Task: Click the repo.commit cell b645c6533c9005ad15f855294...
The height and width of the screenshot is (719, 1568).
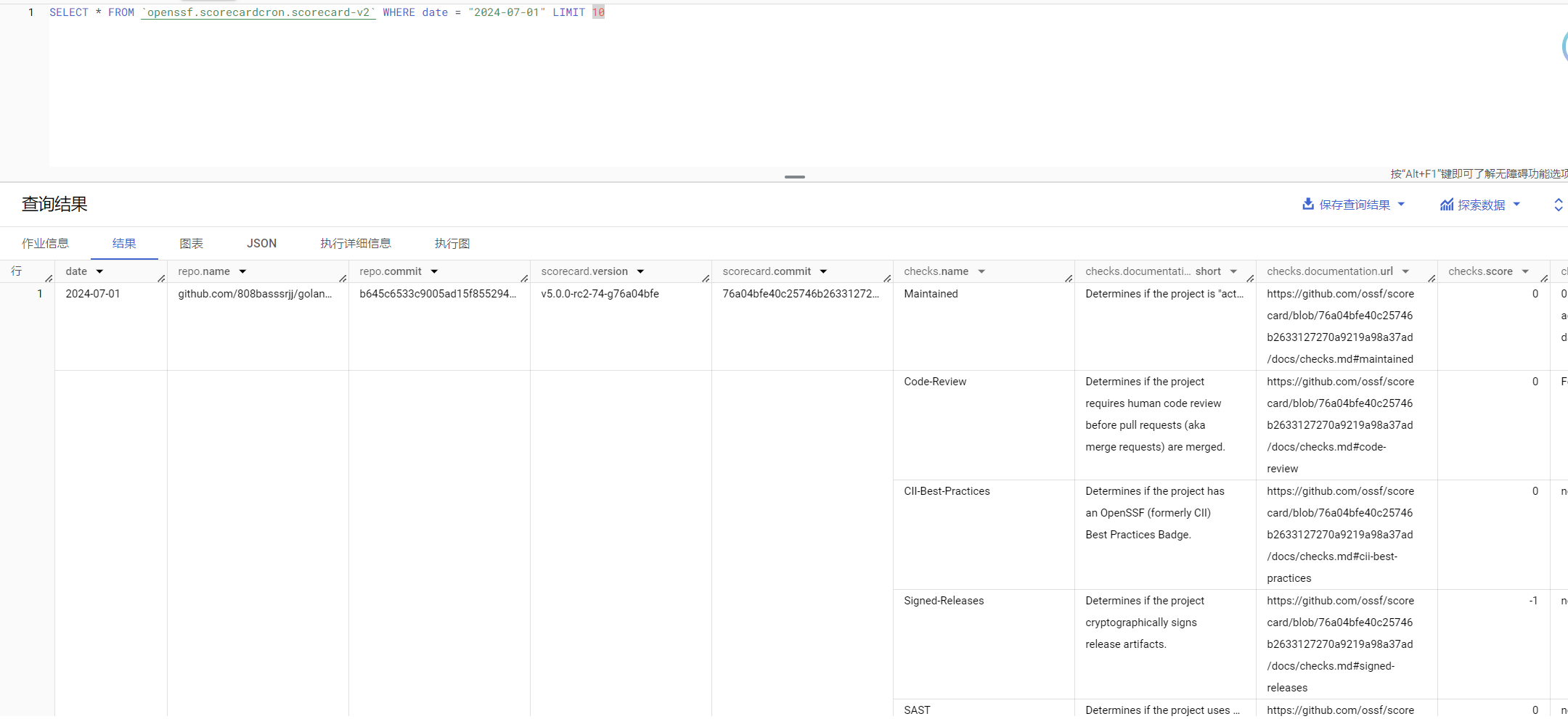Action: point(438,294)
